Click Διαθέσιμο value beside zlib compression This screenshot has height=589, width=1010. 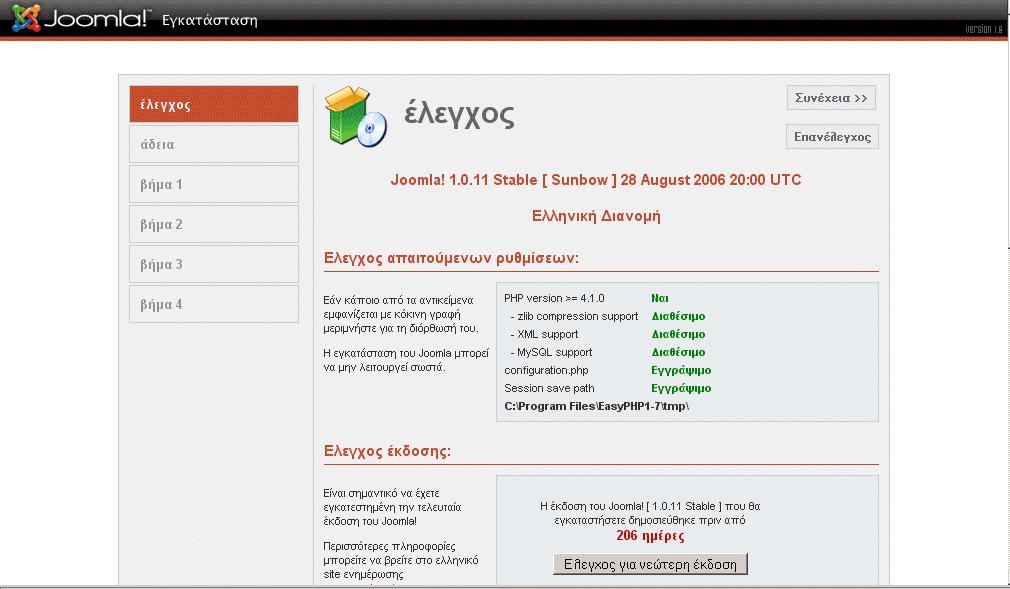tap(678, 316)
